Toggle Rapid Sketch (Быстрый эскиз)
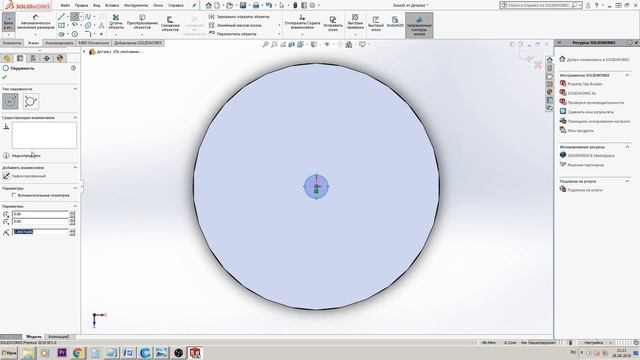 [376, 24]
